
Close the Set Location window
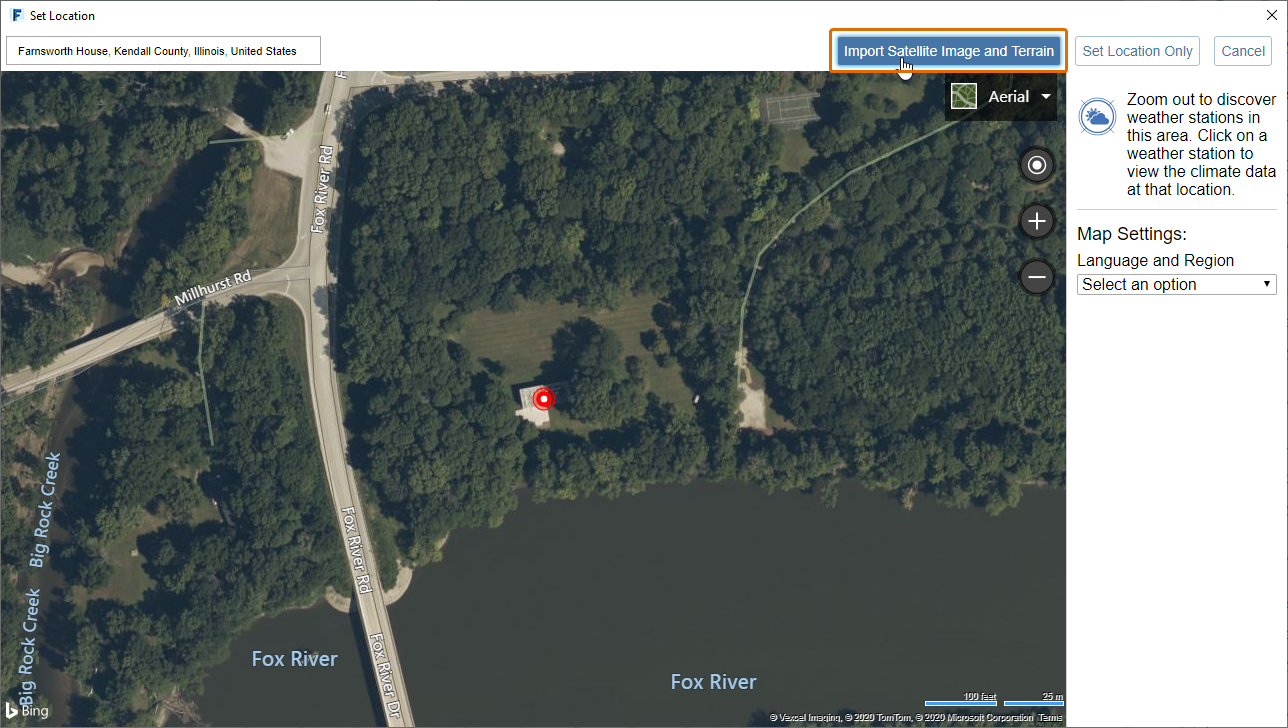[1272, 16]
